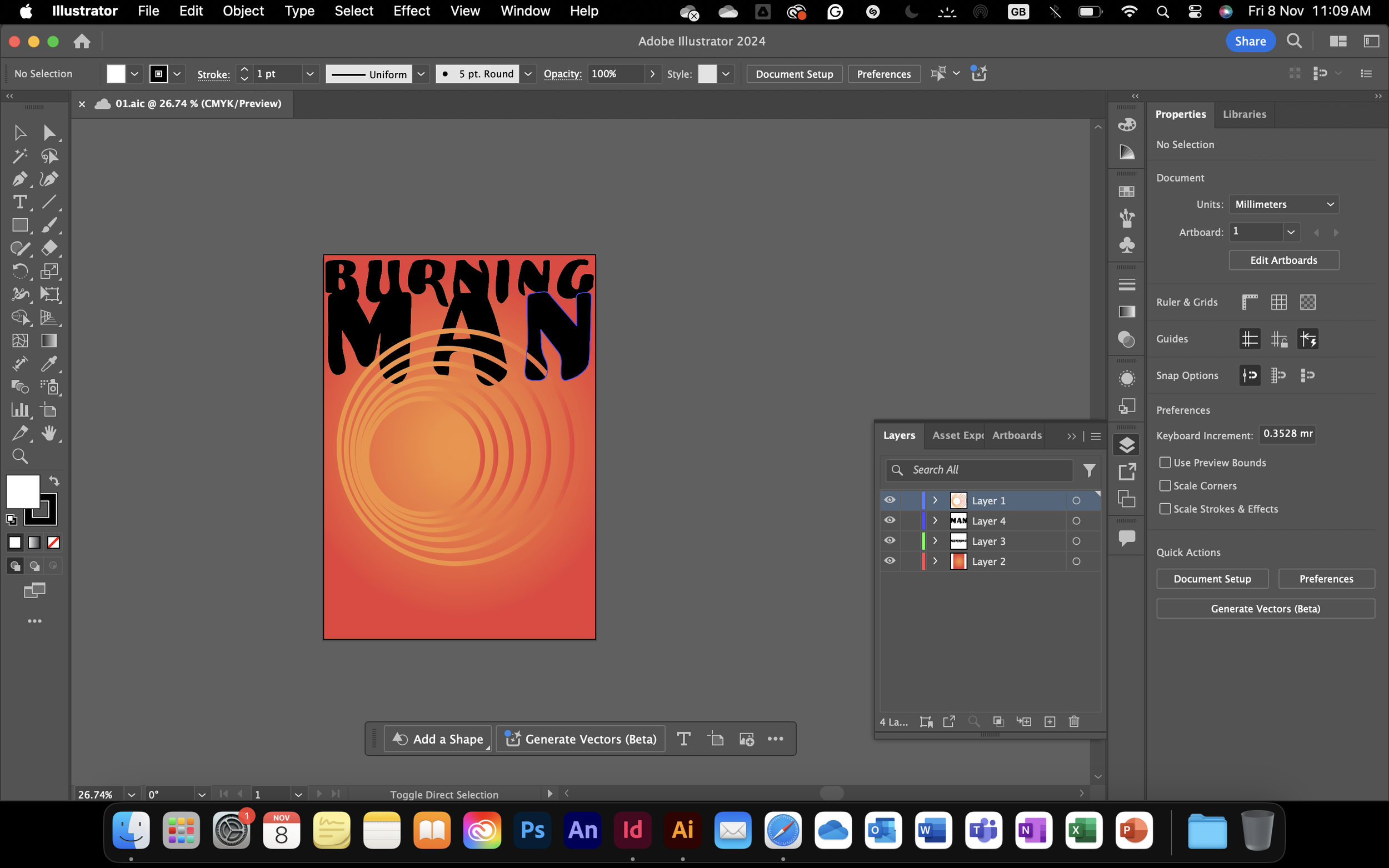Switch to the Libraries tab

click(x=1245, y=114)
